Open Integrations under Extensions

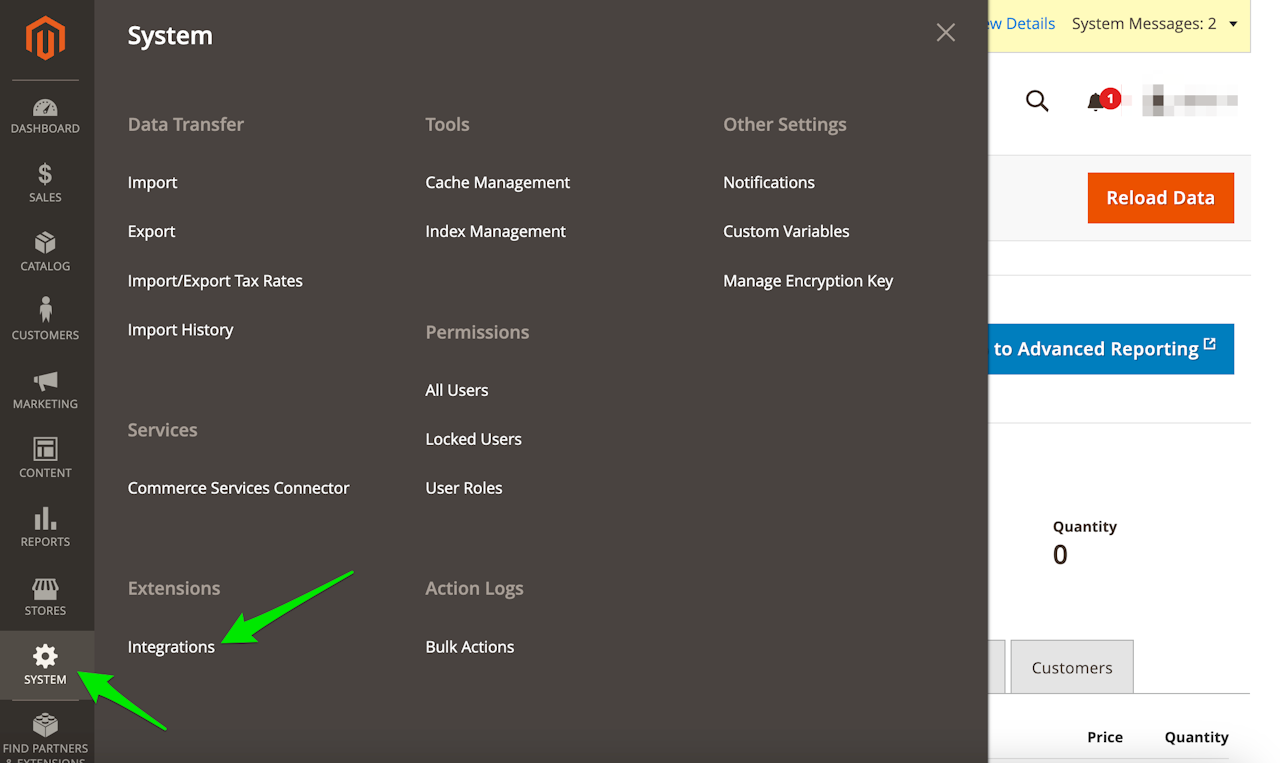point(171,647)
